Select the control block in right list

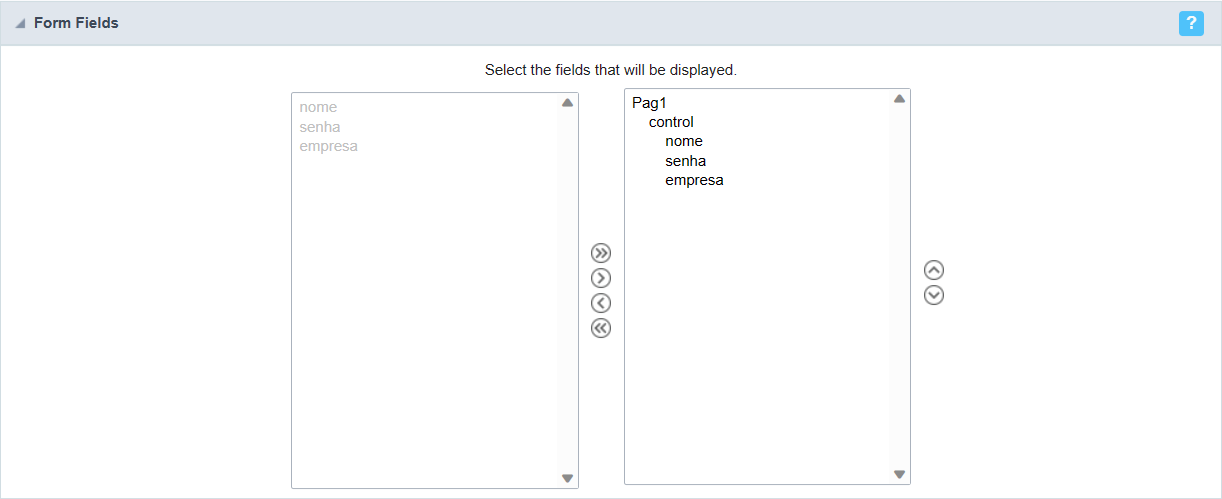tap(671, 122)
